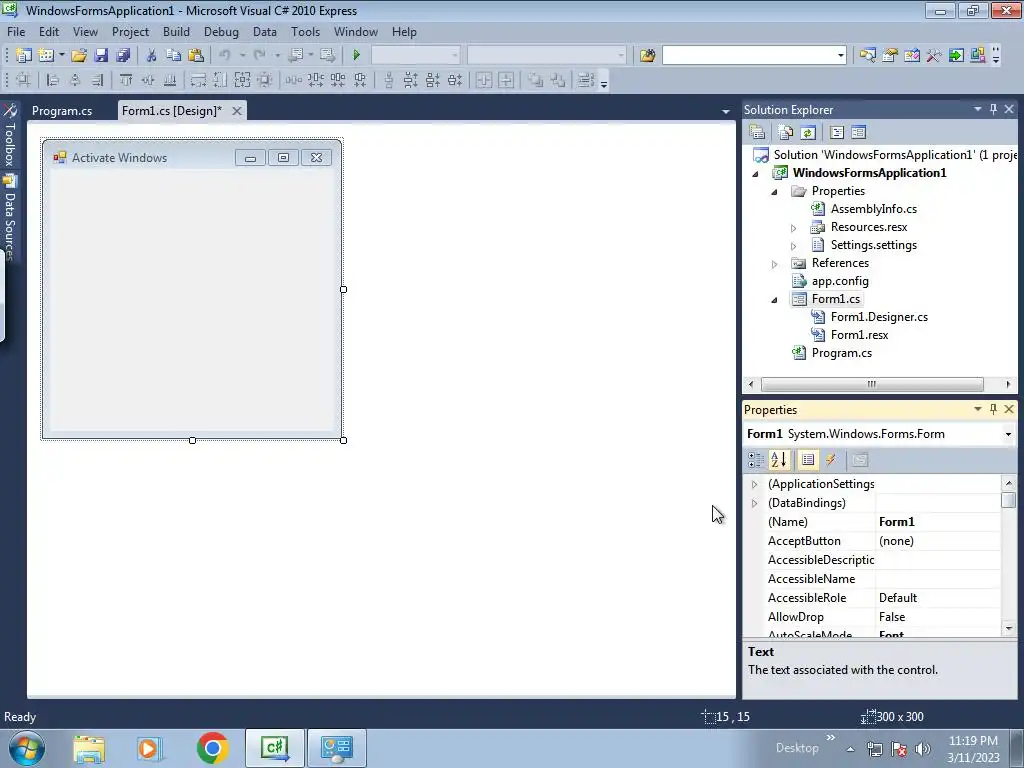Click the AllowDrop property value False
Screen dimensions: 1024x768
click(x=938, y=616)
